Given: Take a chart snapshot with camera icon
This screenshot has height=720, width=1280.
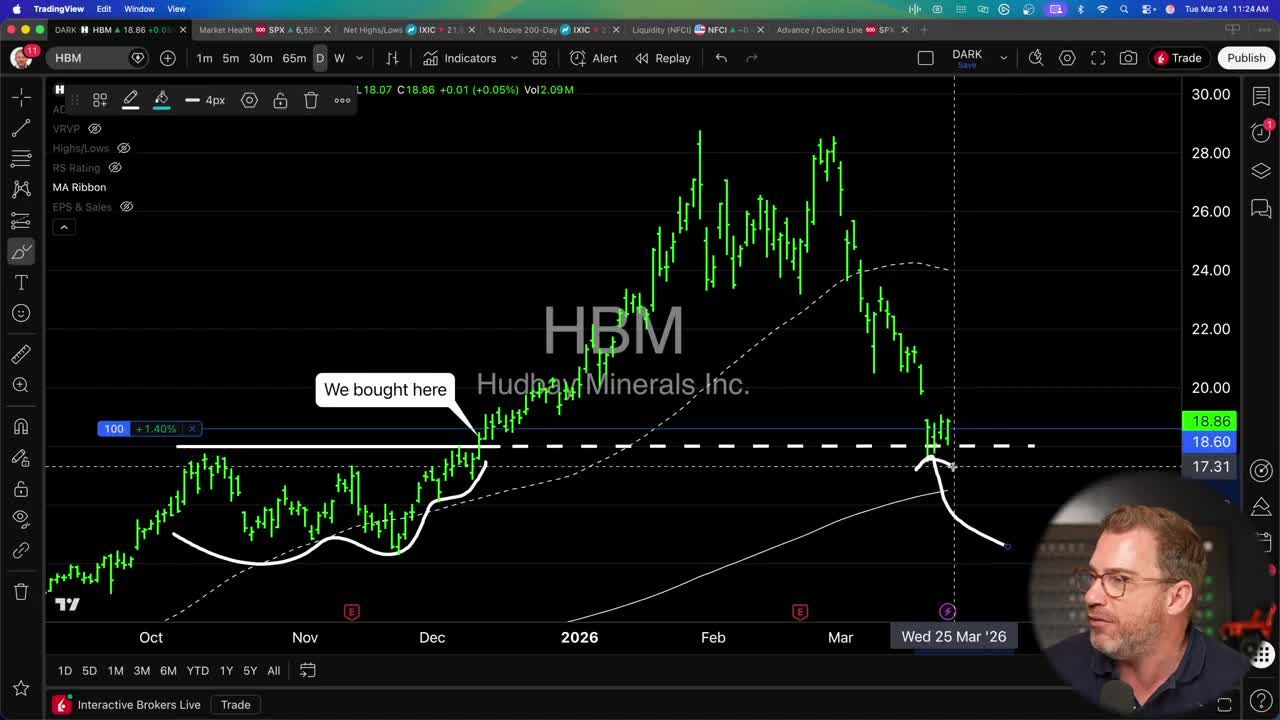Looking at the screenshot, I should click(x=1129, y=57).
